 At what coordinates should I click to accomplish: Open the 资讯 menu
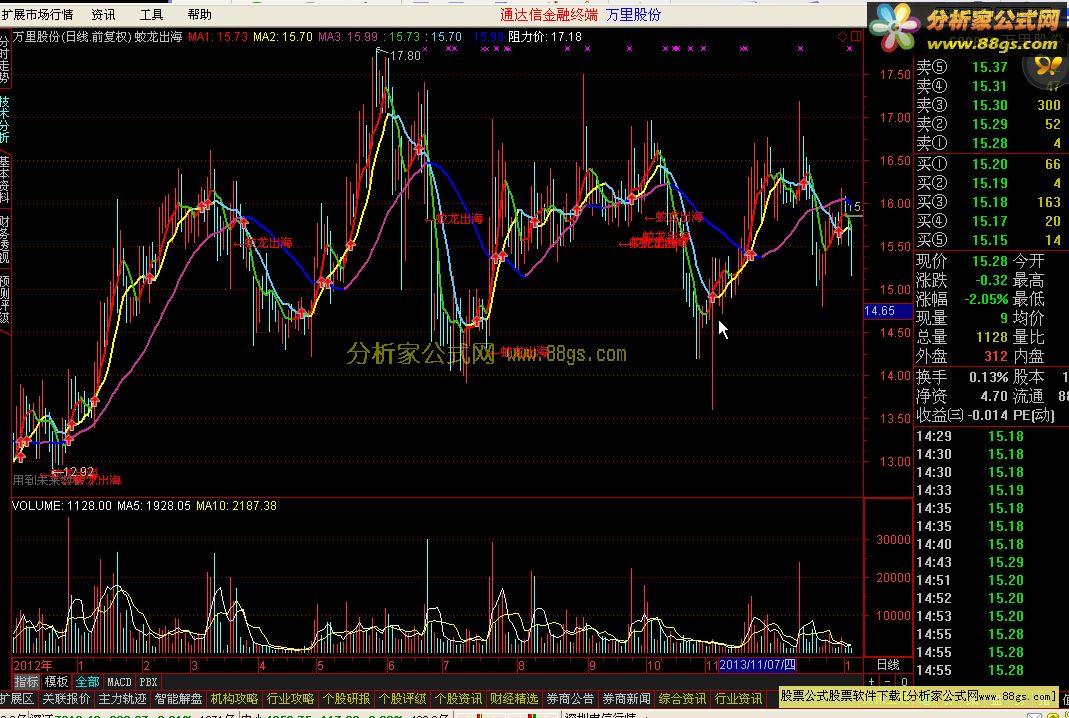(104, 14)
